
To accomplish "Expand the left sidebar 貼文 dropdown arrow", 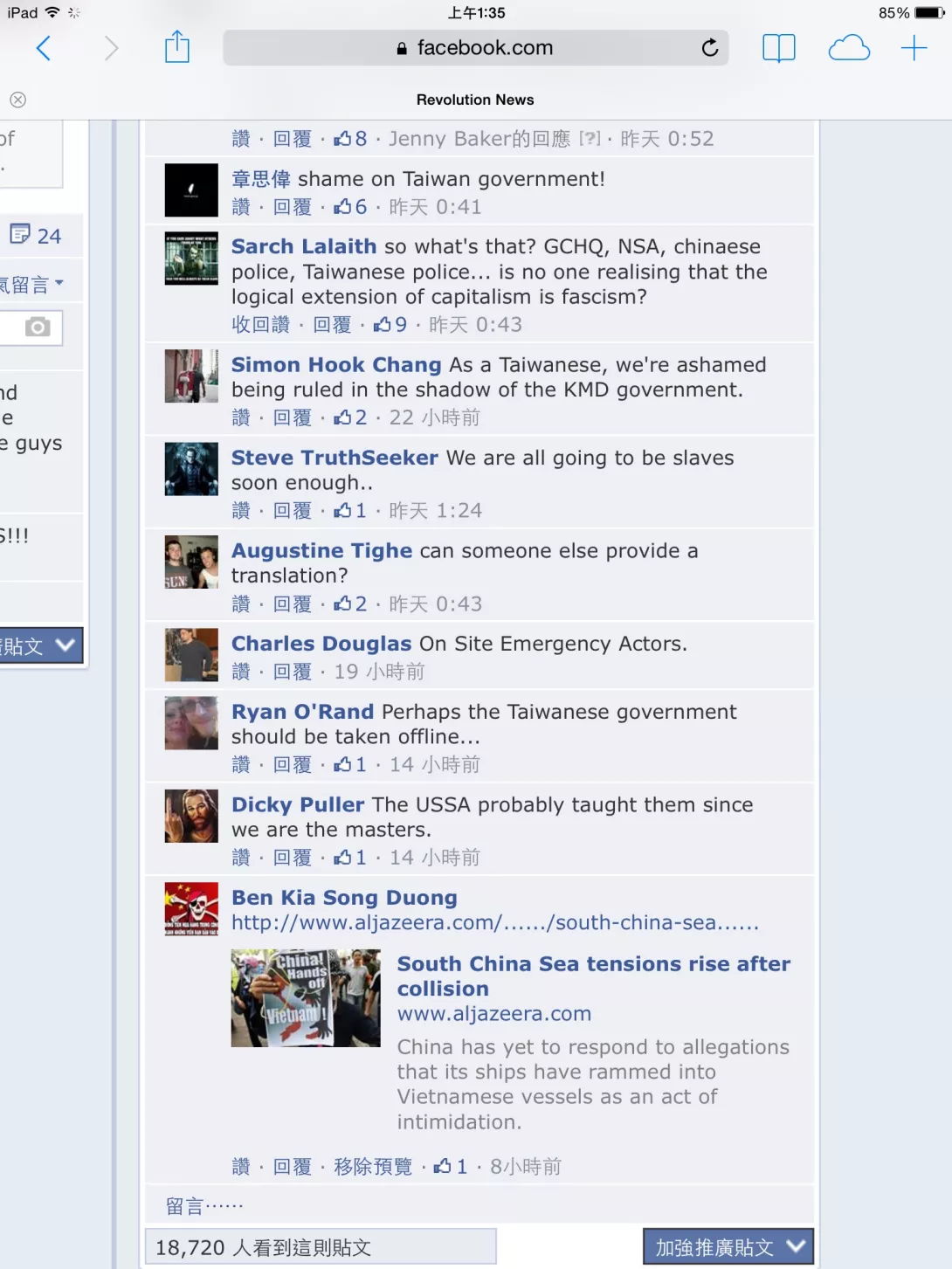I will [65, 645].
